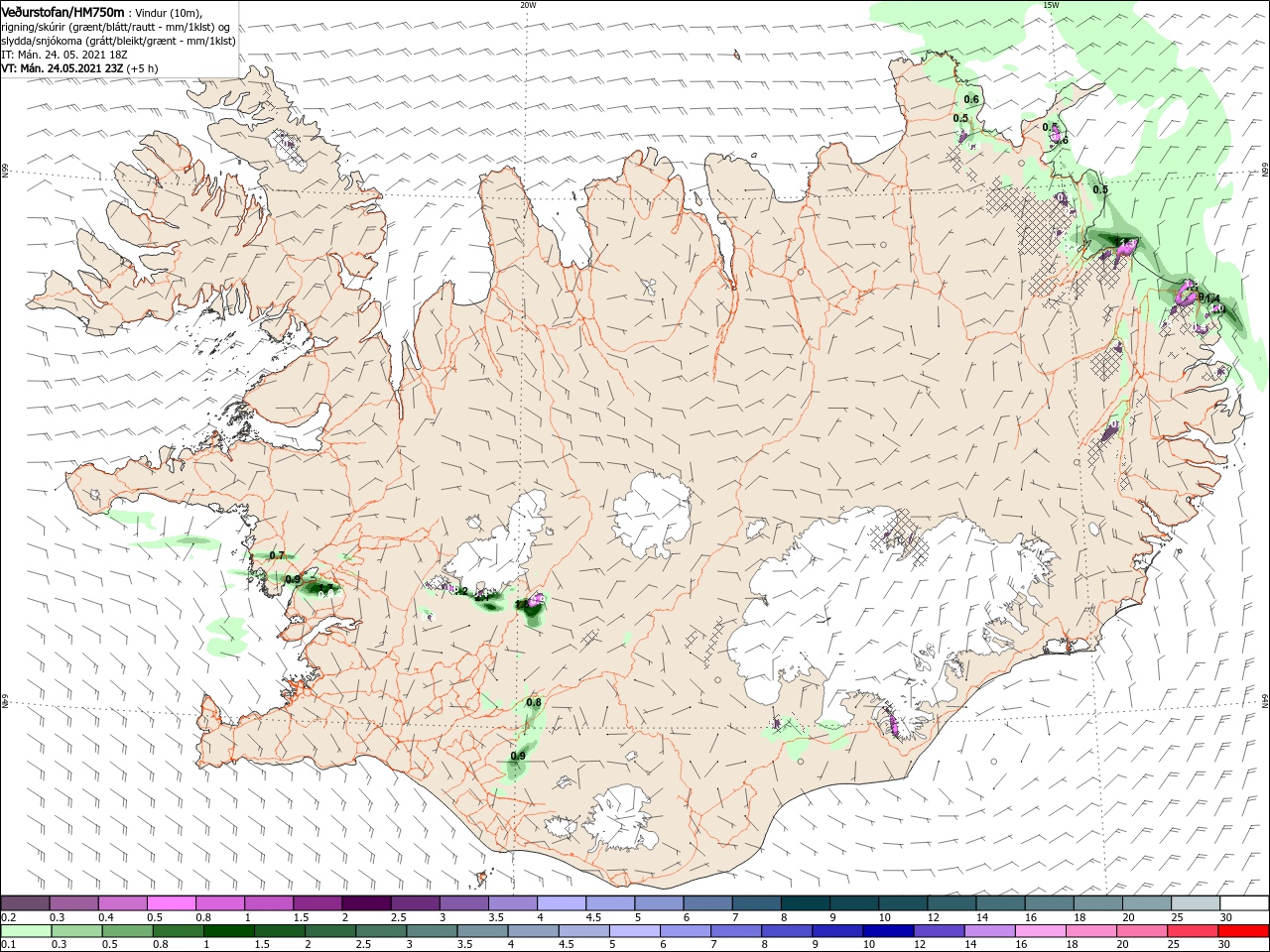Pick the darkest purple snow swatch starting at 2
1270x952 pixels.
366,903
